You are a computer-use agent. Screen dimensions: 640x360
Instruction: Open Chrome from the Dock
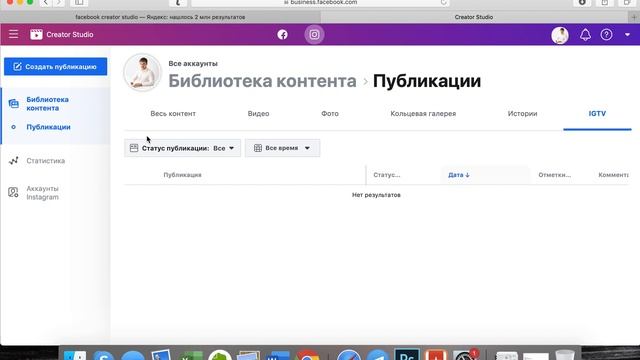point(307,354)
